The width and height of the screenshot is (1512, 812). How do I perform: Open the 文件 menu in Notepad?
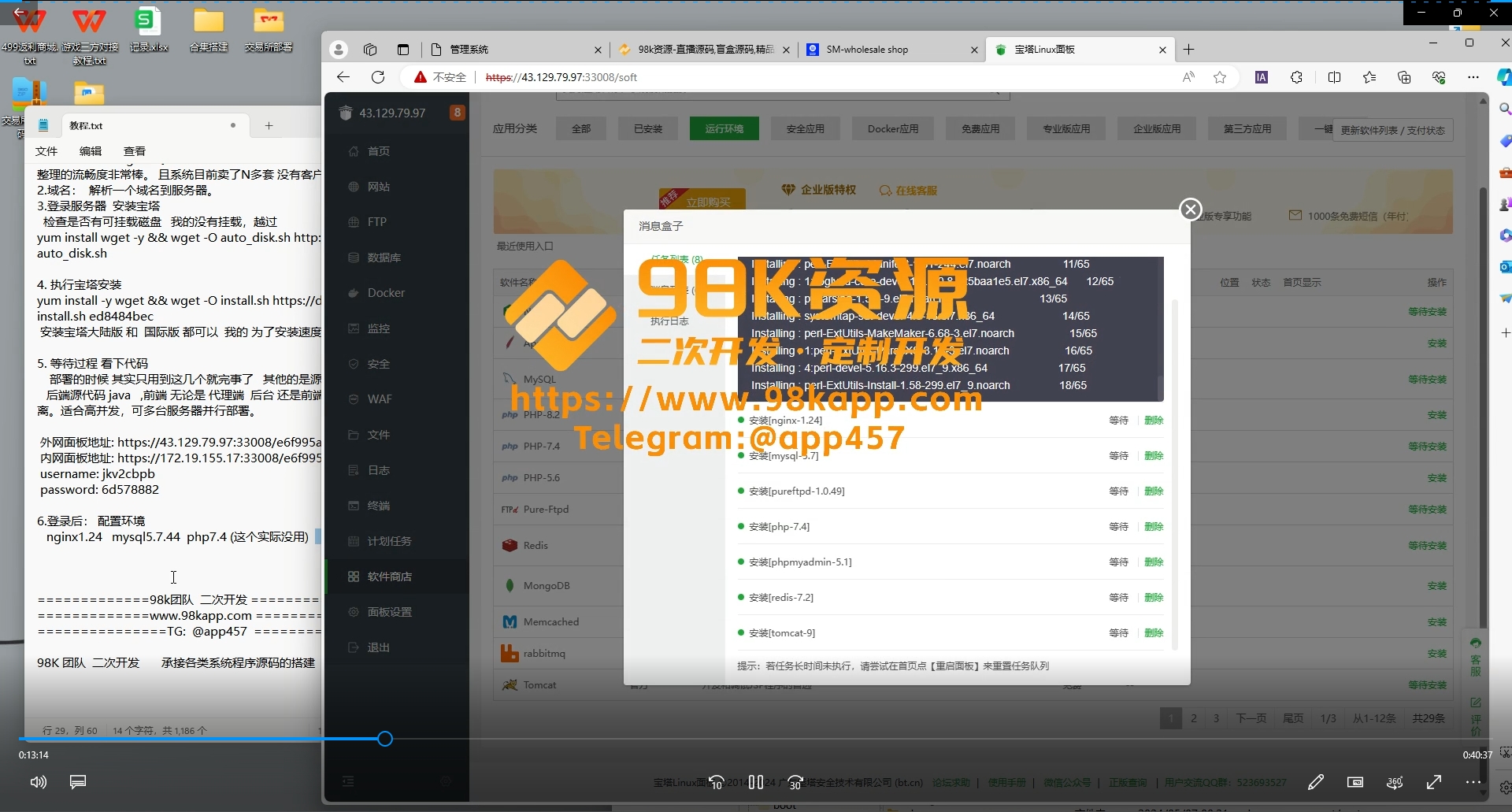[x=46, y=151]
